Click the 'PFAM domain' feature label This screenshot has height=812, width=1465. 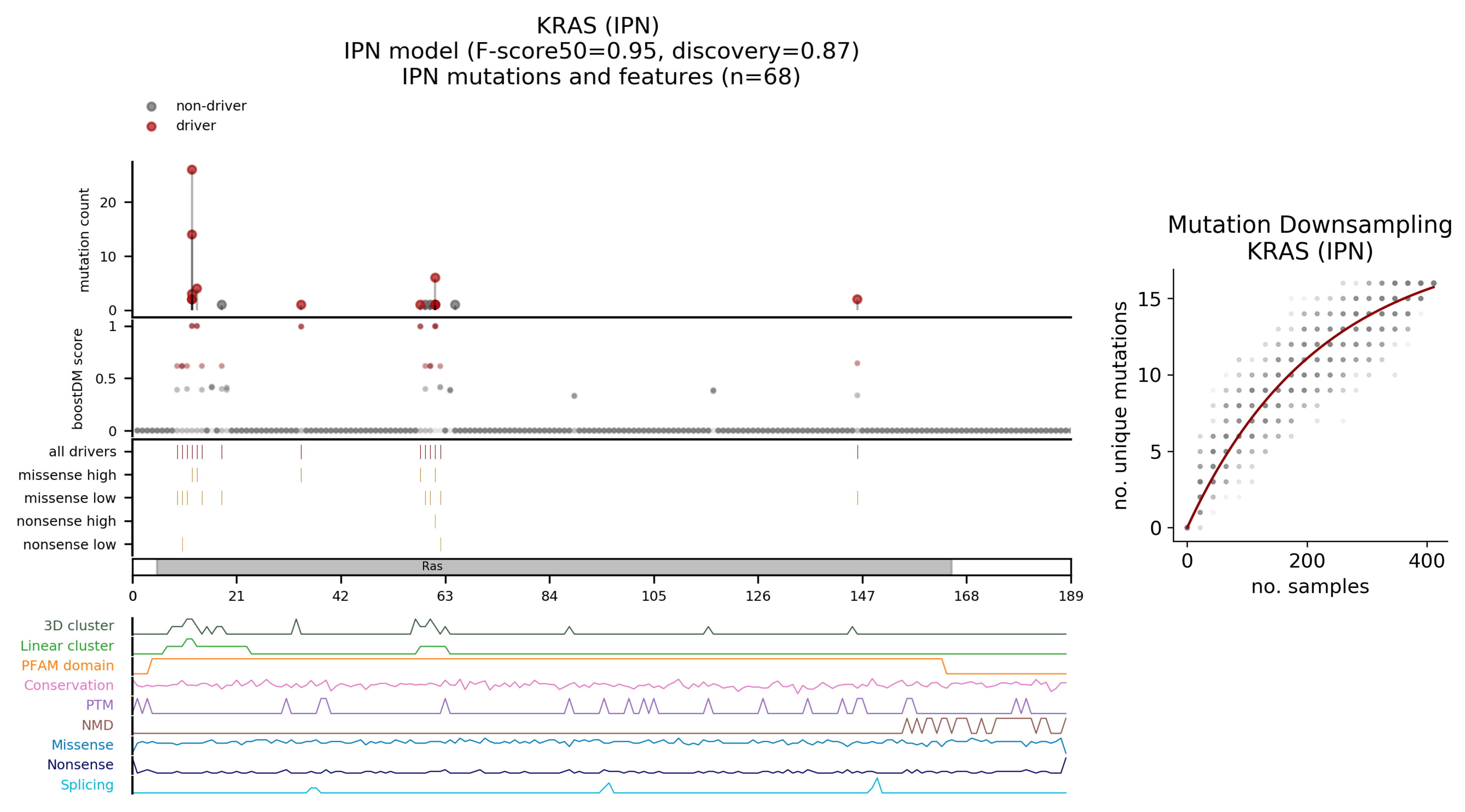(67, 665)
